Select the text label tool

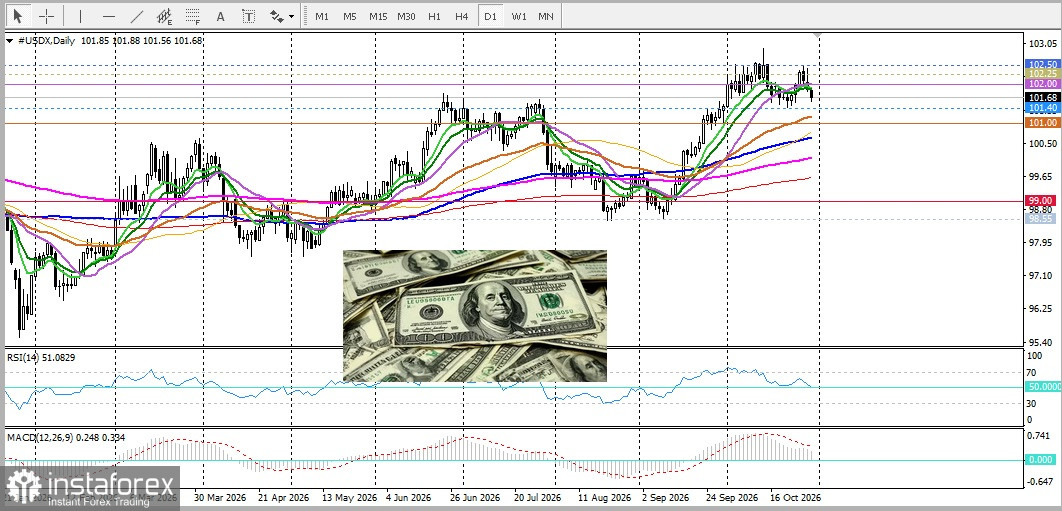click(x=249, y=16)
